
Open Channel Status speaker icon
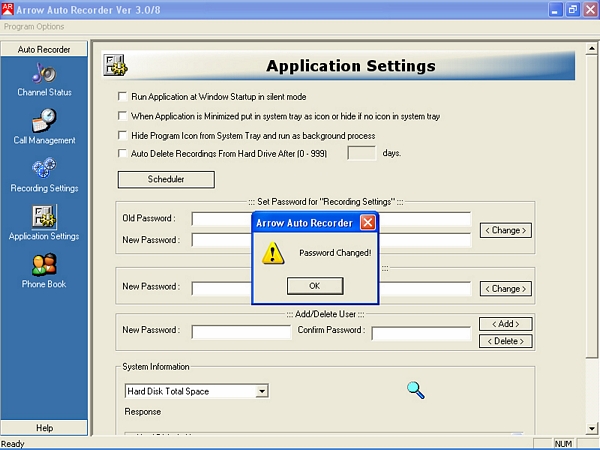(x=44, y=73)
